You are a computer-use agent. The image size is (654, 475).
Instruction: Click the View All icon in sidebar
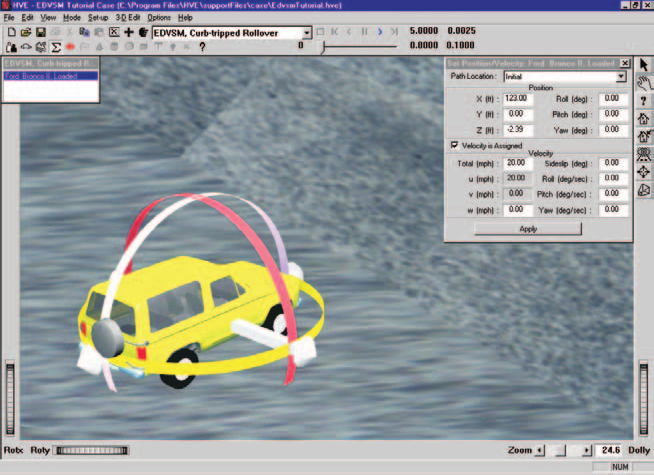tap(644, 154)
